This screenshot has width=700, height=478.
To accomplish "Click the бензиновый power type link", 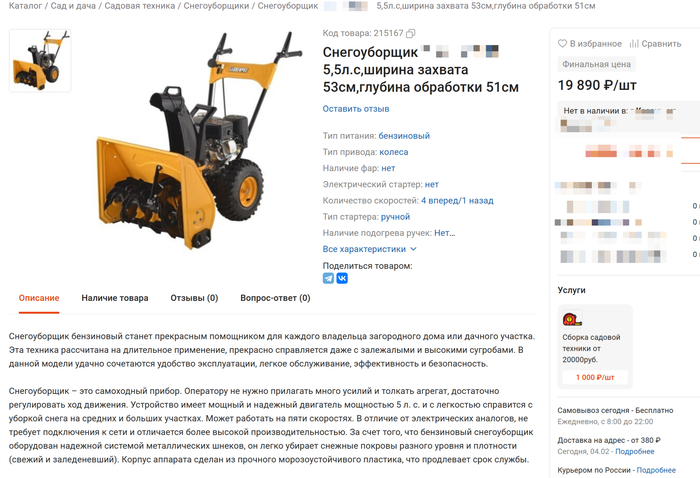I will point(404,136).
